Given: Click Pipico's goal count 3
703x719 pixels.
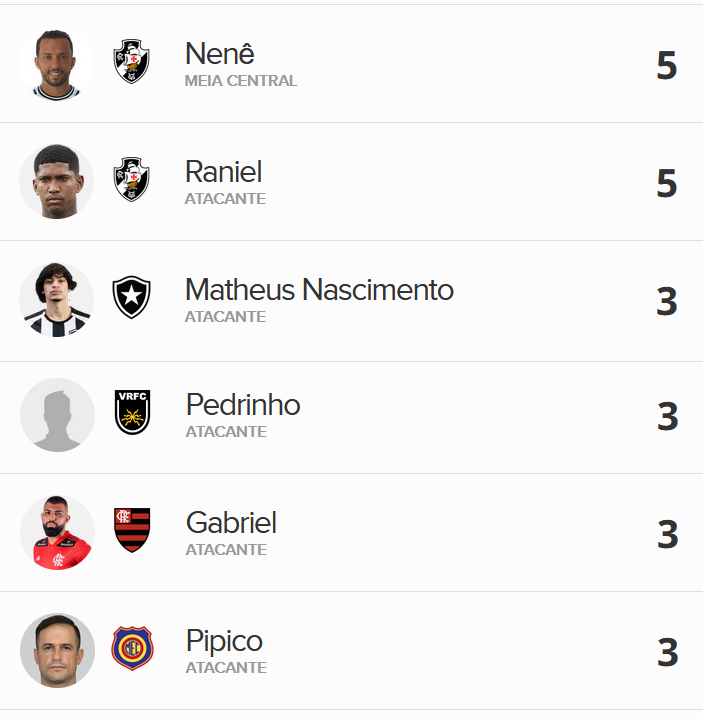Looking at the screenshot, I should [667, 653].
